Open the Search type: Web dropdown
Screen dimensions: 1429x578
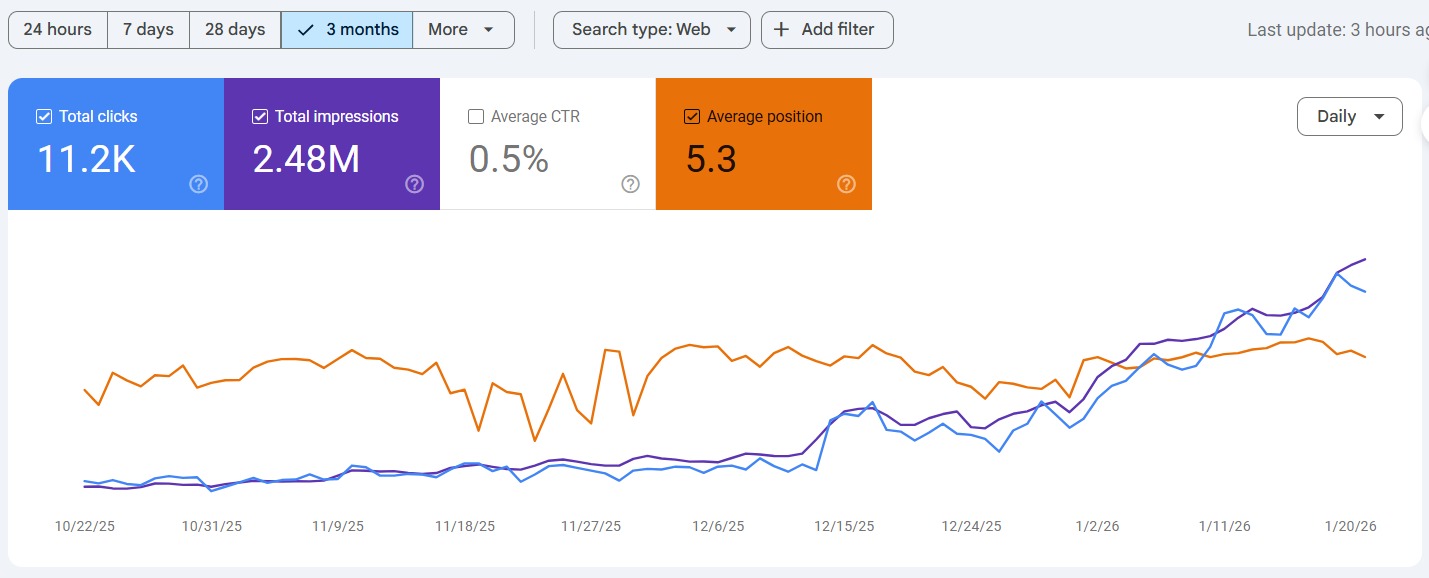[x=651, y=30]
